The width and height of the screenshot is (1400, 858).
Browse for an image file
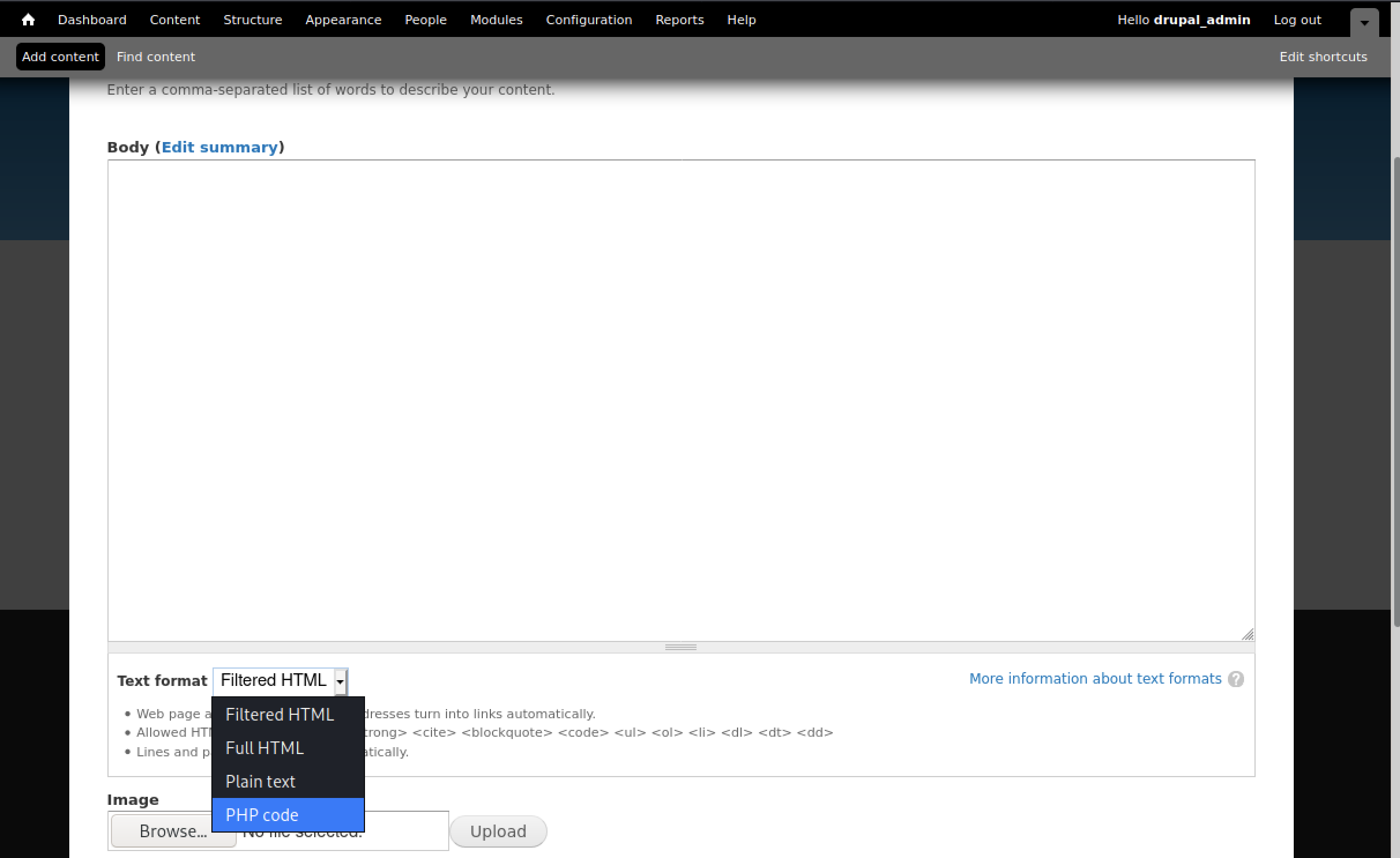tap(173, 831)
